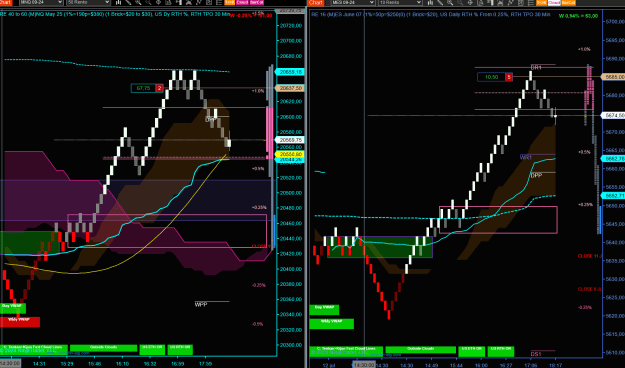Toggle Tenkan+Kijun Fast Cloud Lines on left chart

[34, 349]
